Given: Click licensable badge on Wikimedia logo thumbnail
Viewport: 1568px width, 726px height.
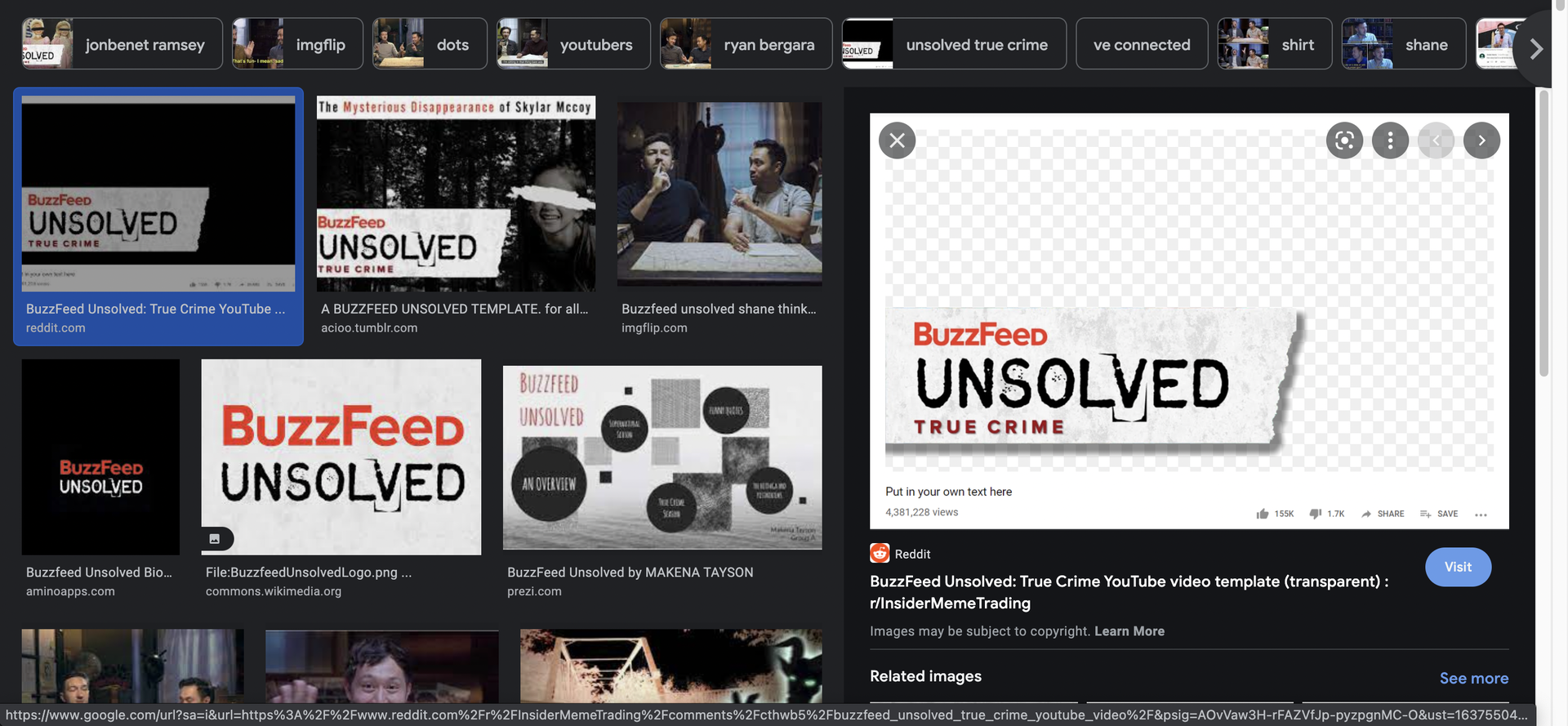Looking at the screenshot, I should pyautogui.click(x=216, y=539).
